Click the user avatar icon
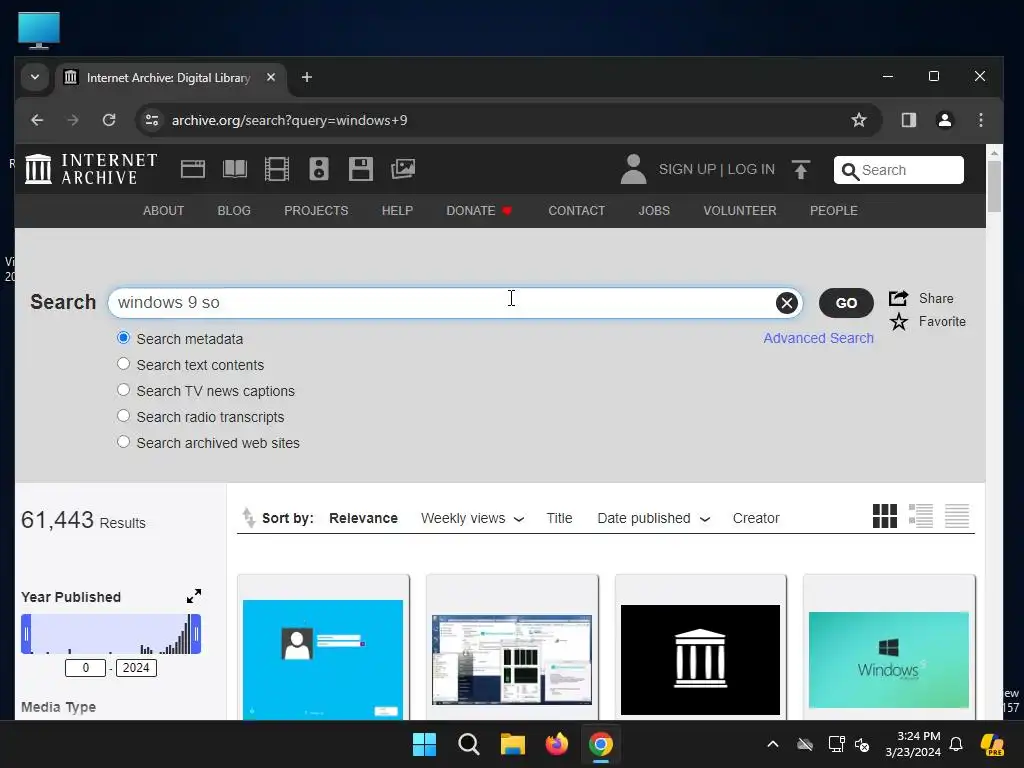Image resolution: width=1024 pixels, height=768 pixels. coord(633,169)
